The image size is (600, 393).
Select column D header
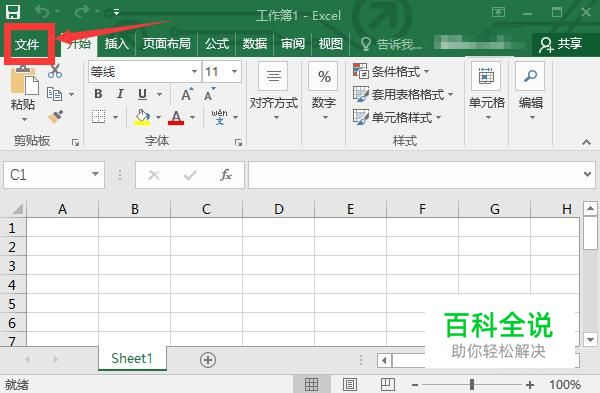click(279, 209)
